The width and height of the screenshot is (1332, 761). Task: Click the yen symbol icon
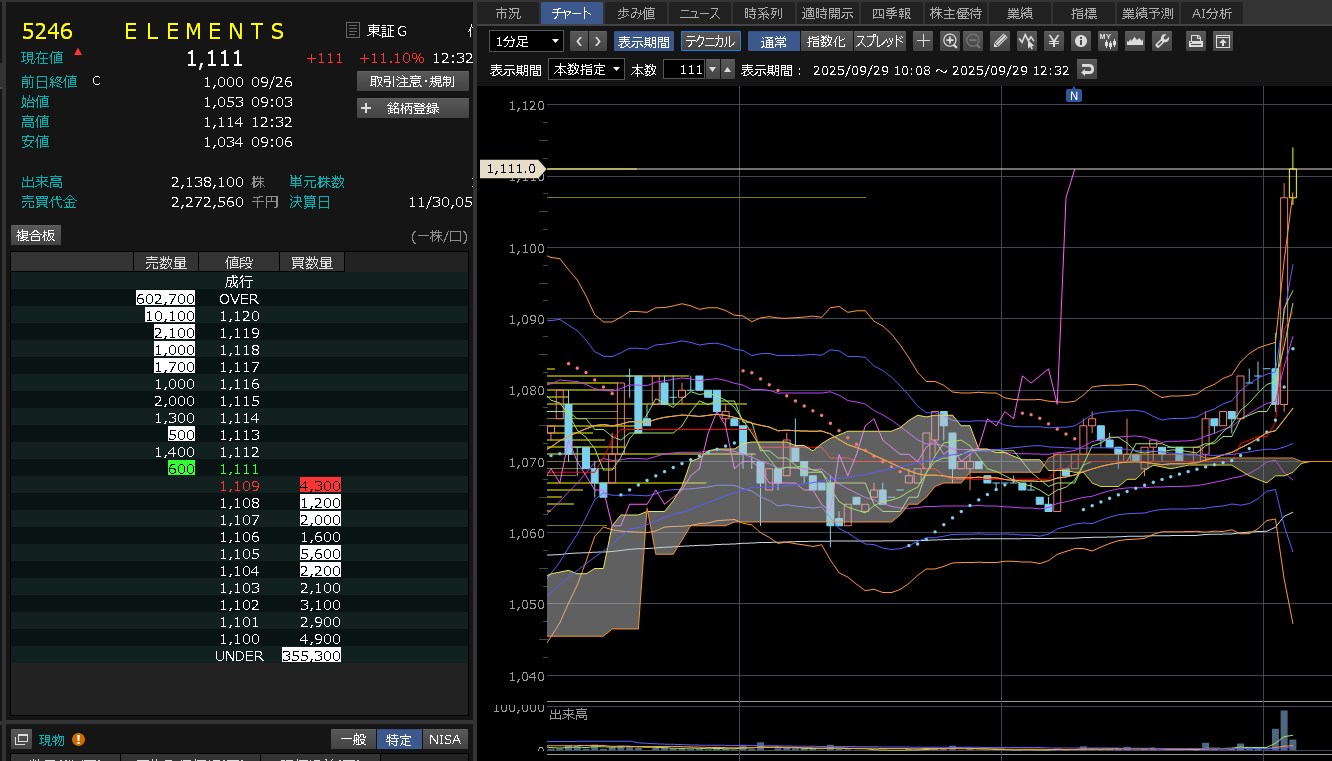tap(1053, 41)
